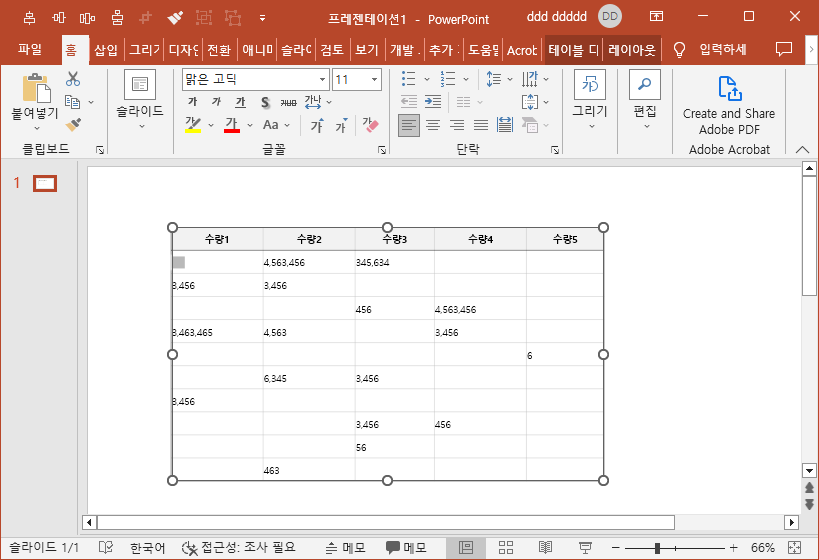This screenshot has width=819, height=560.
Task: Open the 편집 editing group
Action: (x=645, y=100)
